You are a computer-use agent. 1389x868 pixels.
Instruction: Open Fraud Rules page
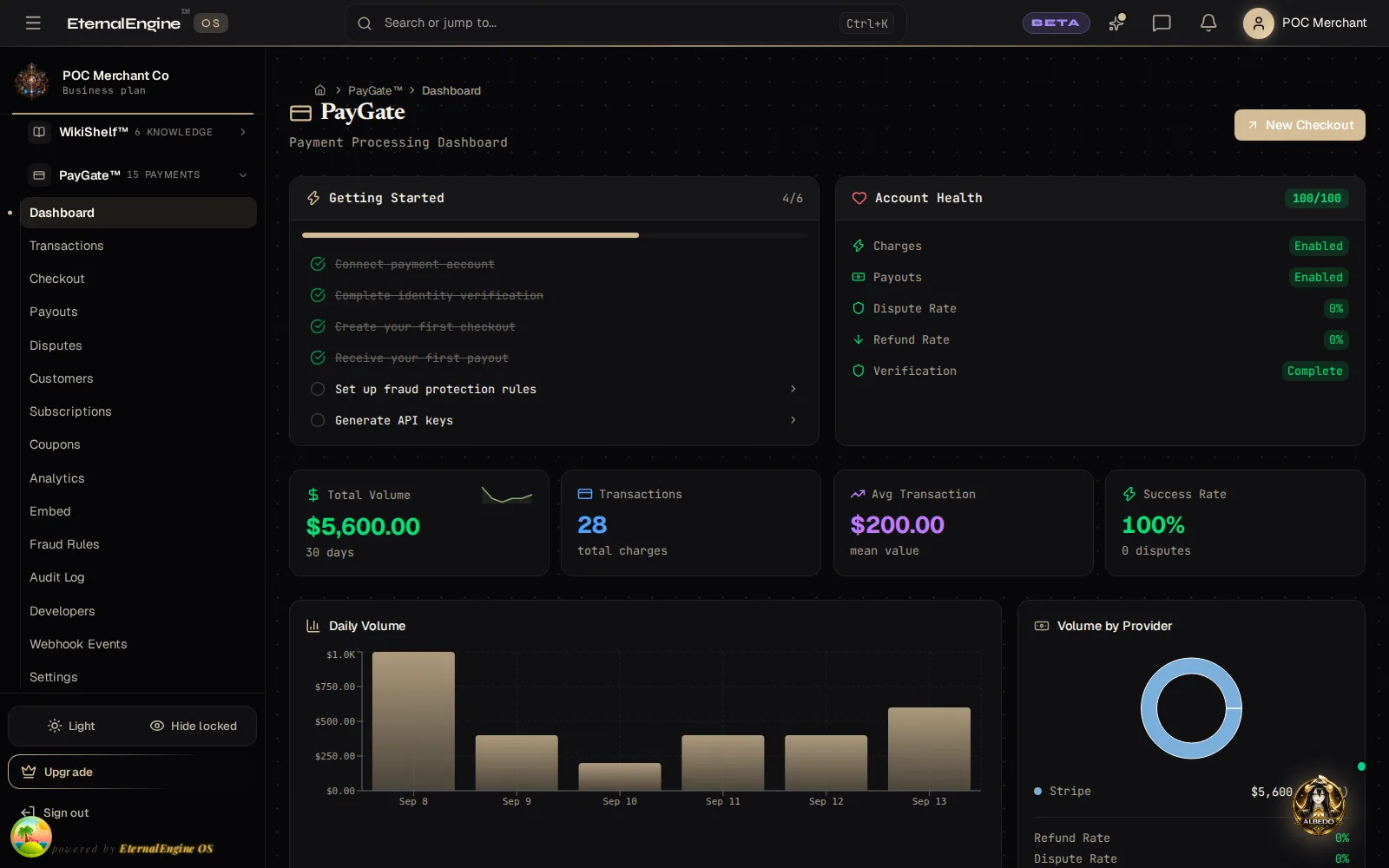click(x=138, y=544)
